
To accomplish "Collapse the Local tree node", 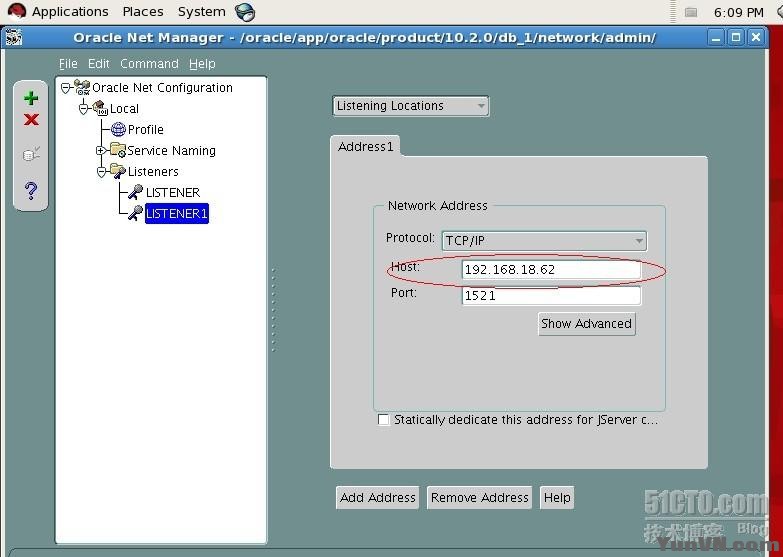I will (83, 109).
